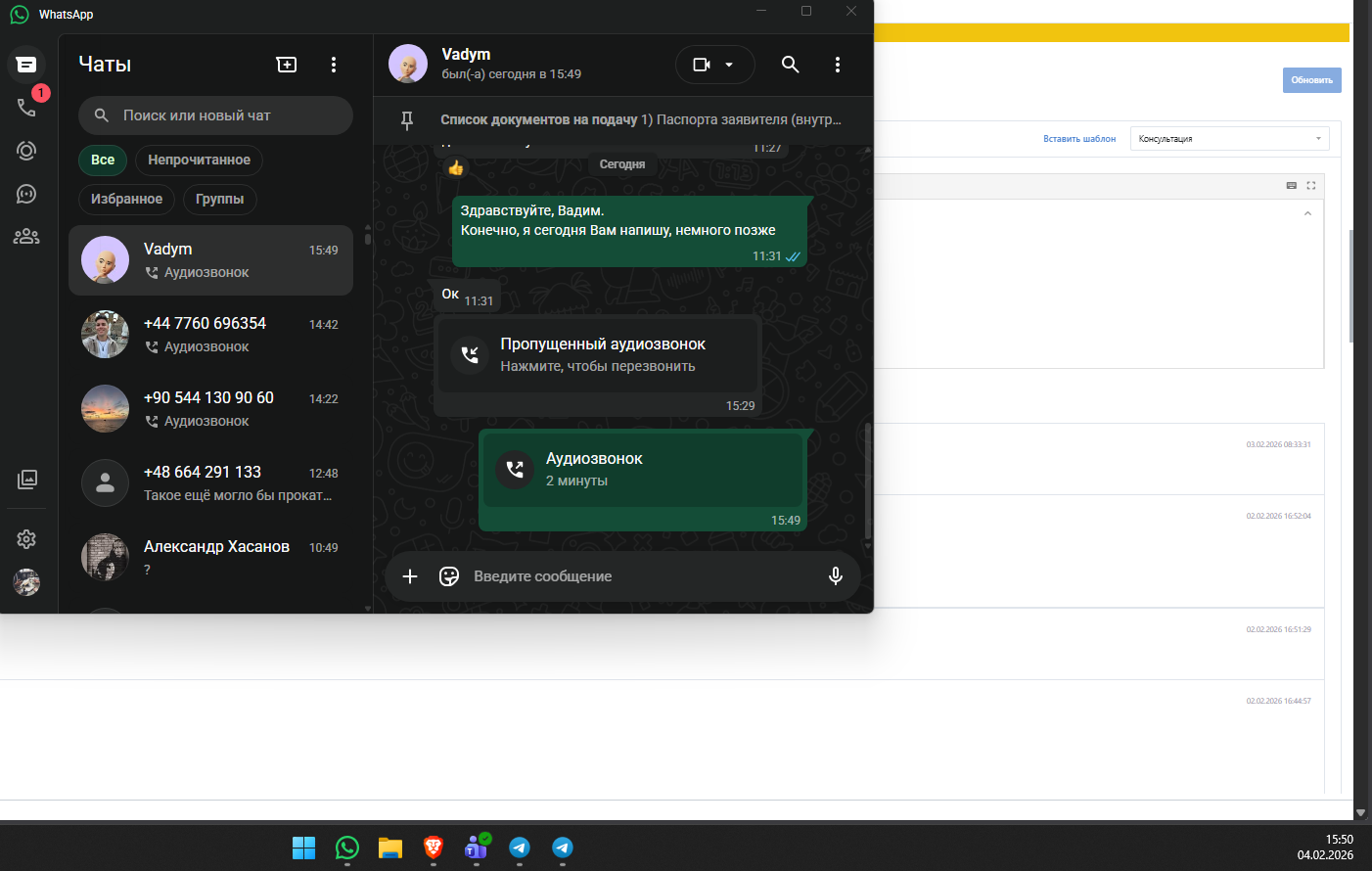Start a video call with Vadym
1372x871 pixels.
[702, 65]
